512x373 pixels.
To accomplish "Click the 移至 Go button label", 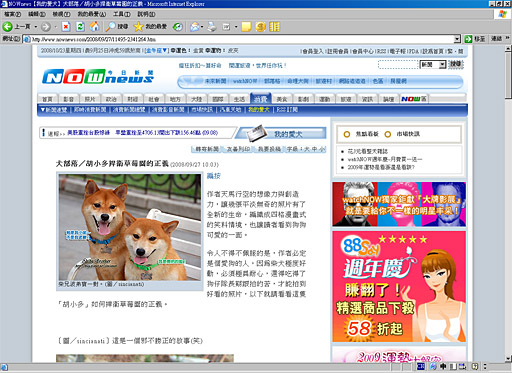I will [x=480, y=39].
